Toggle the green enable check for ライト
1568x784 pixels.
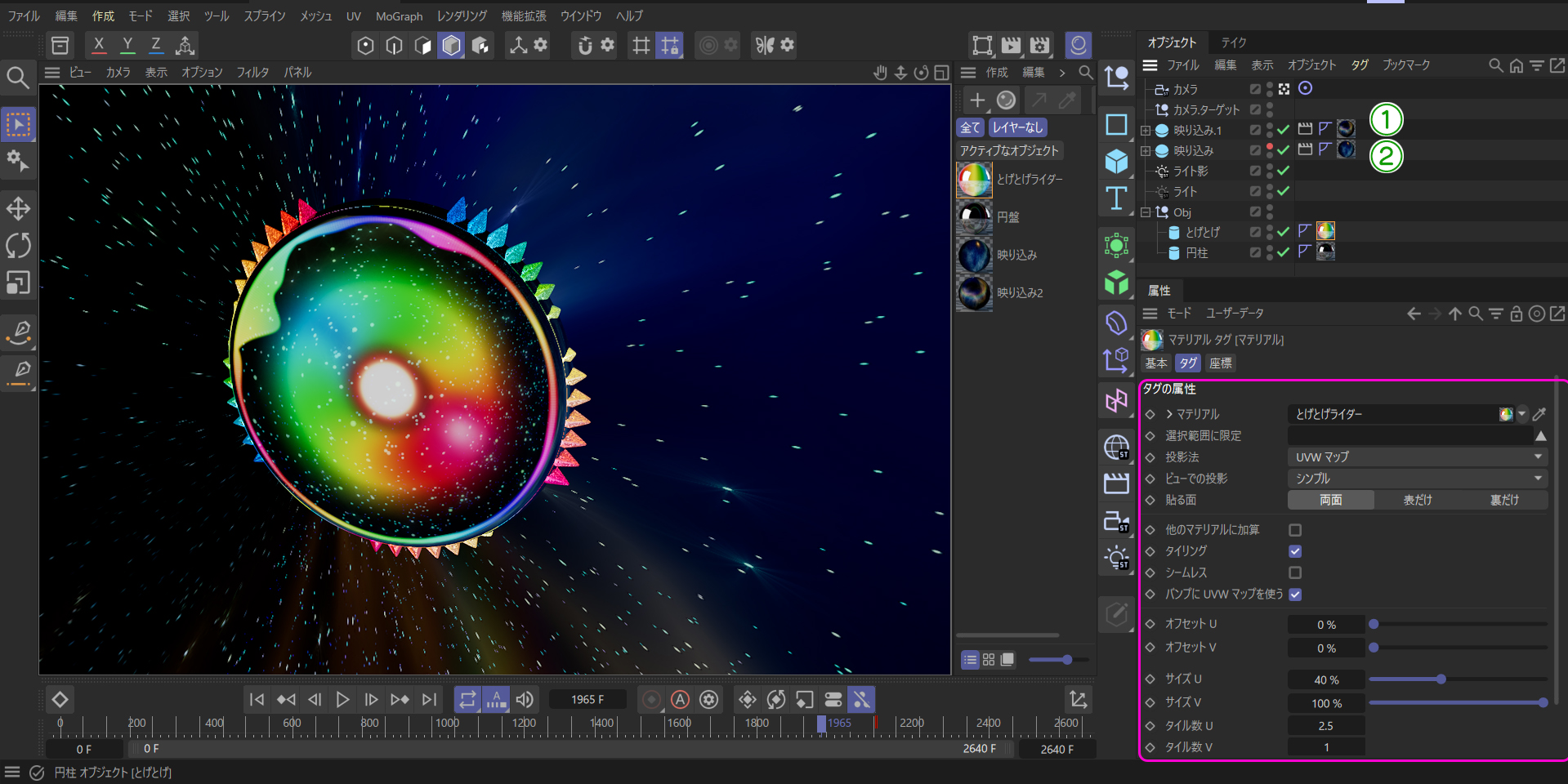(1284, 191)
